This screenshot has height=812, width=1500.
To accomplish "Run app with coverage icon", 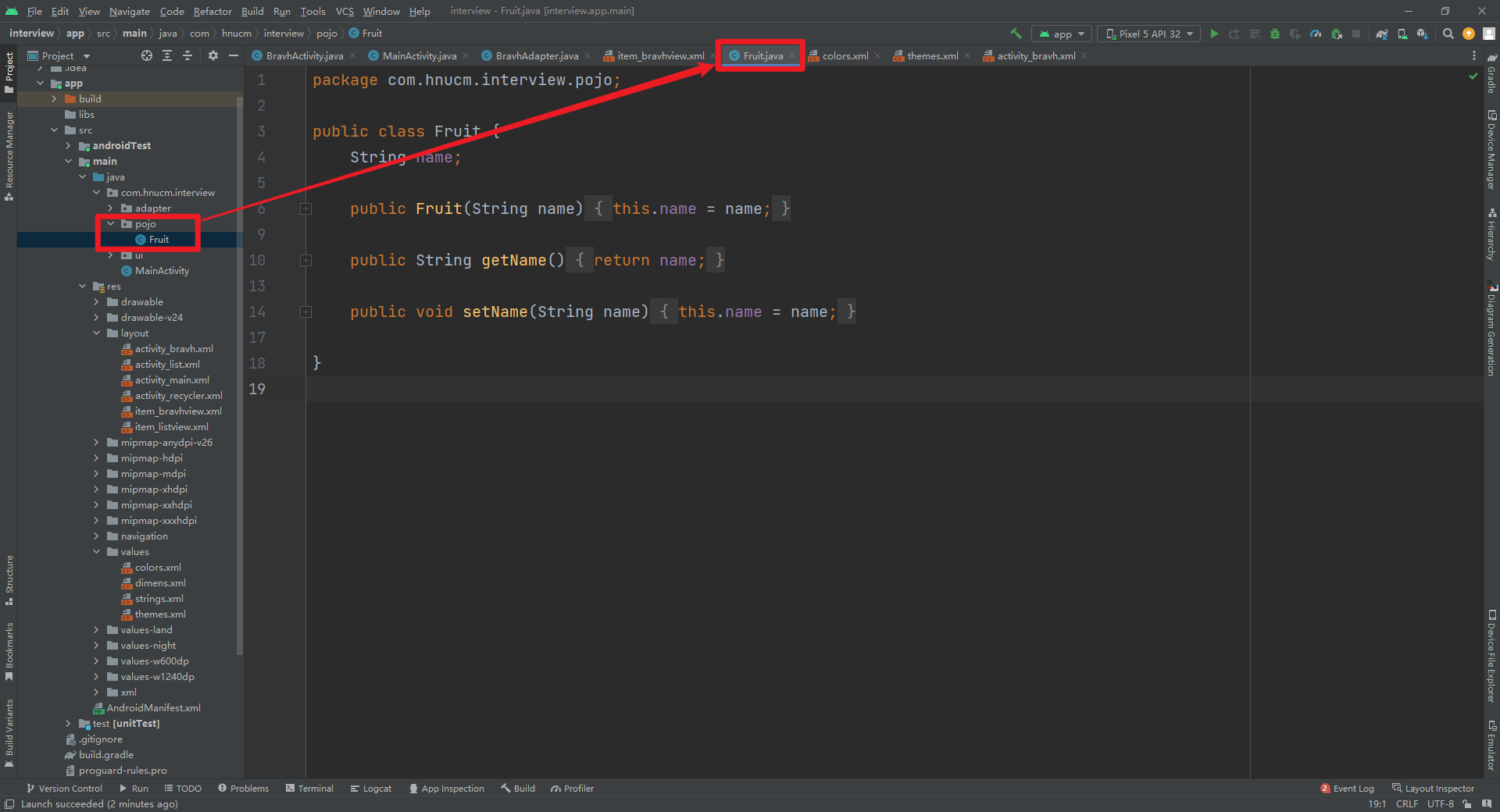I will pyautogui.click(x=1295, y=34).
